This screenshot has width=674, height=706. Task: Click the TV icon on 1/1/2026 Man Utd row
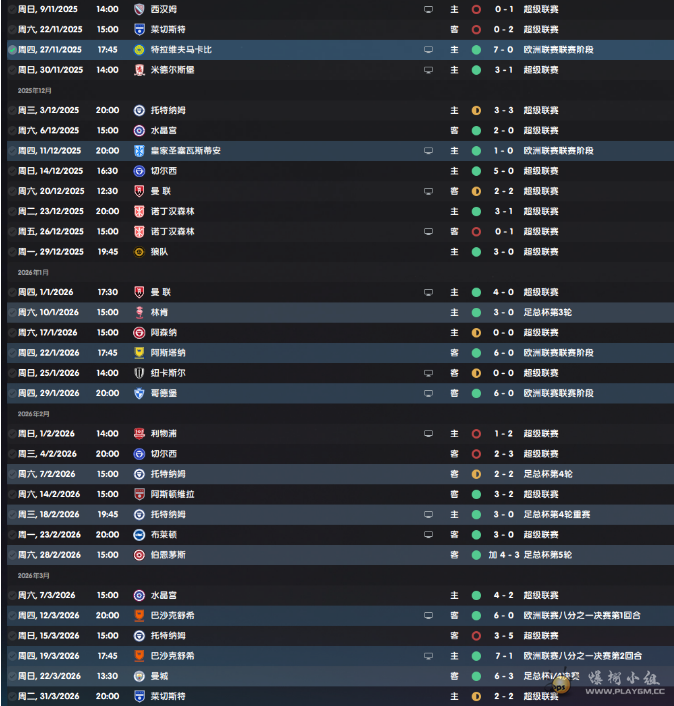point(429,292)
